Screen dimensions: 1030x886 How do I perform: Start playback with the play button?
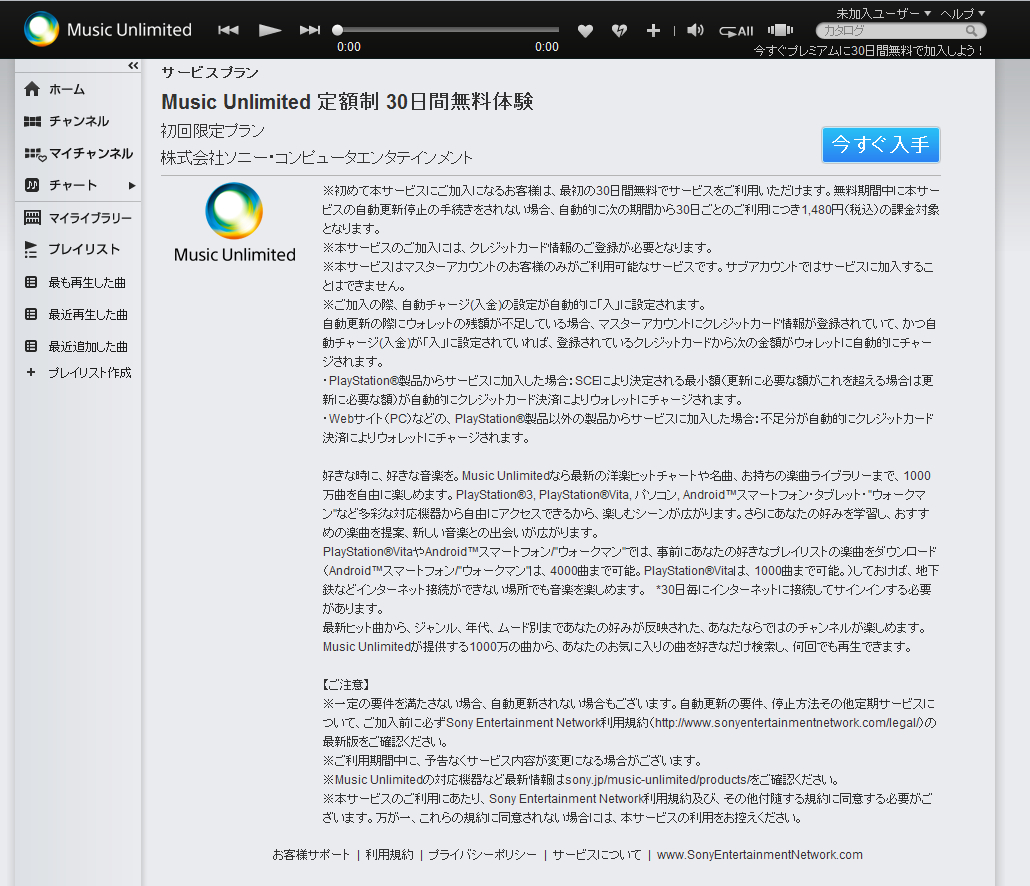(269, 30)
